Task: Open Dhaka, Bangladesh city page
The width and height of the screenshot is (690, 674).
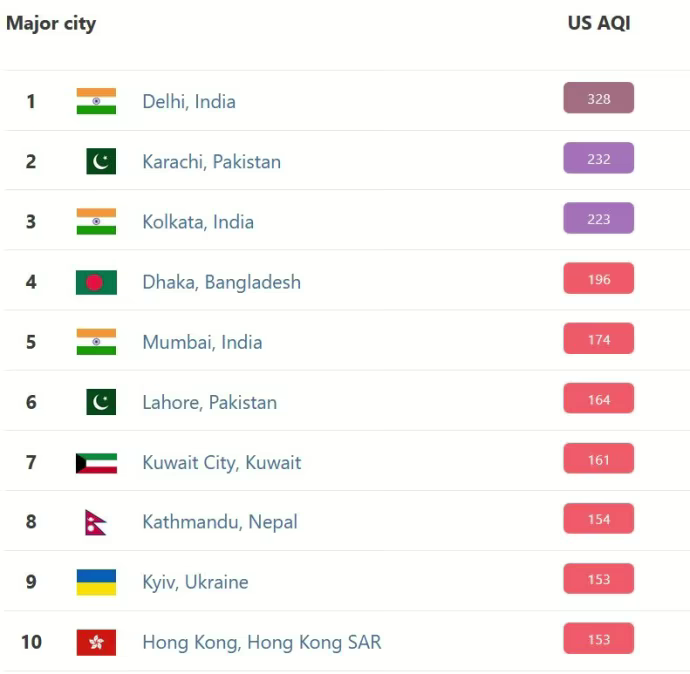Action: 221,282
